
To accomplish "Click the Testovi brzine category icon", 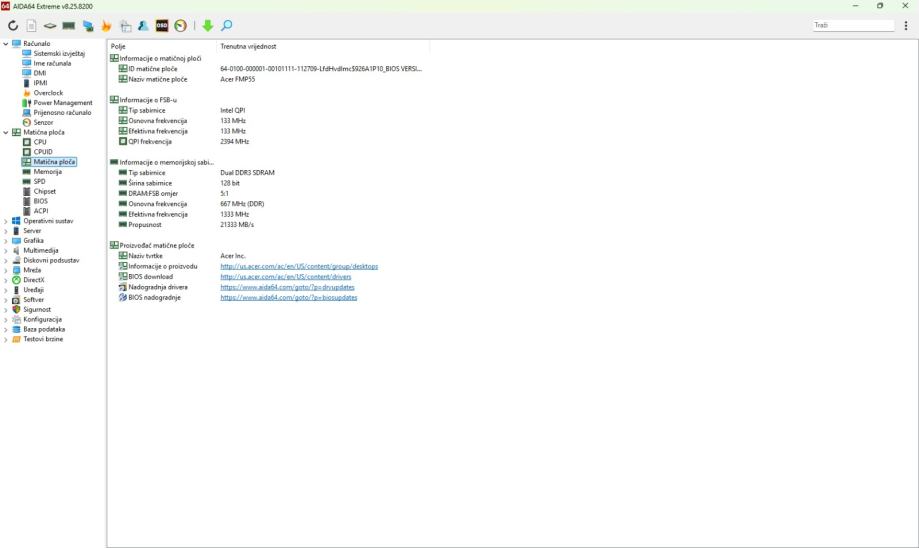I will [x=16, y=339].
